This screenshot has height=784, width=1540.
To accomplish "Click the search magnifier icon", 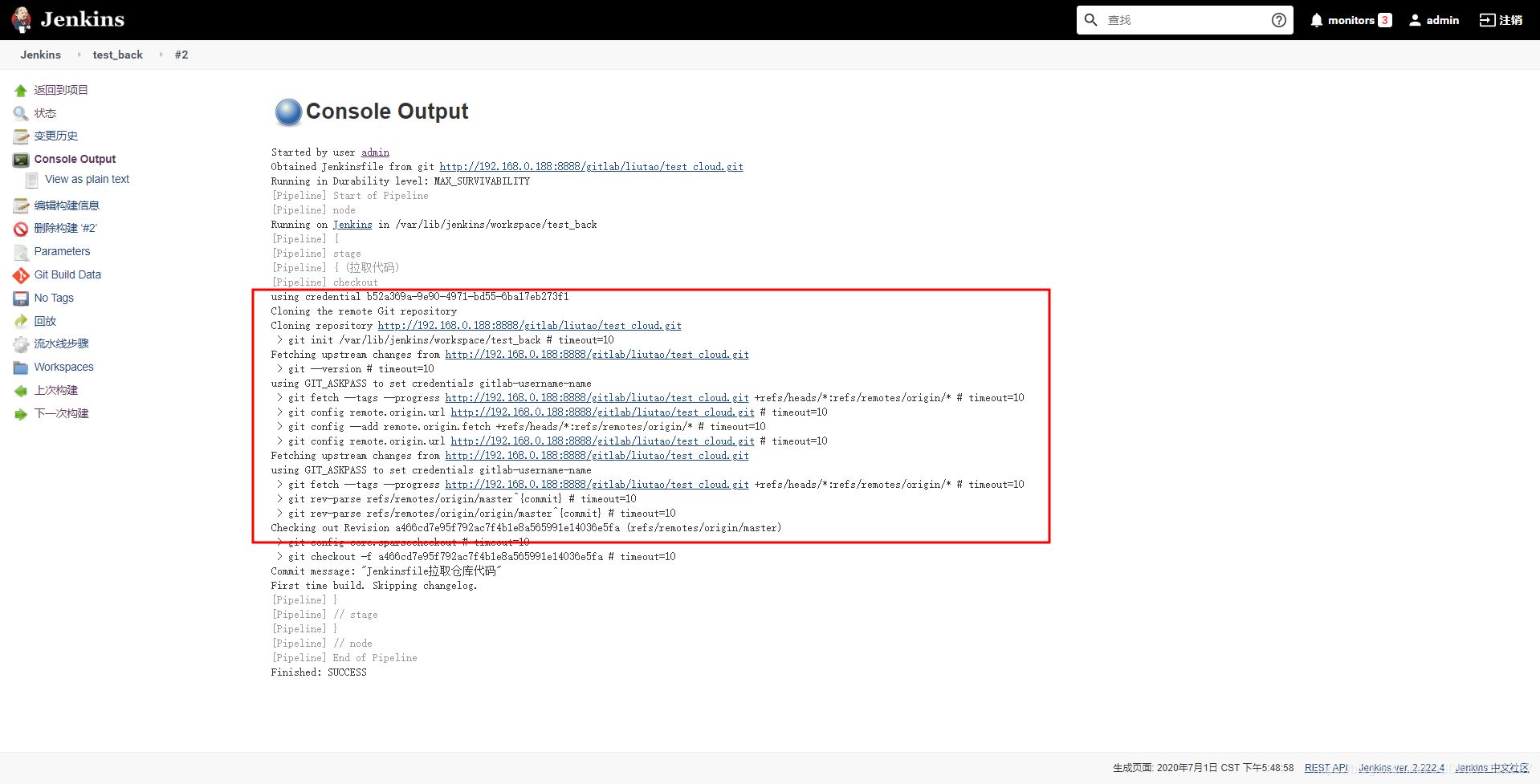I will point(1090,20).
